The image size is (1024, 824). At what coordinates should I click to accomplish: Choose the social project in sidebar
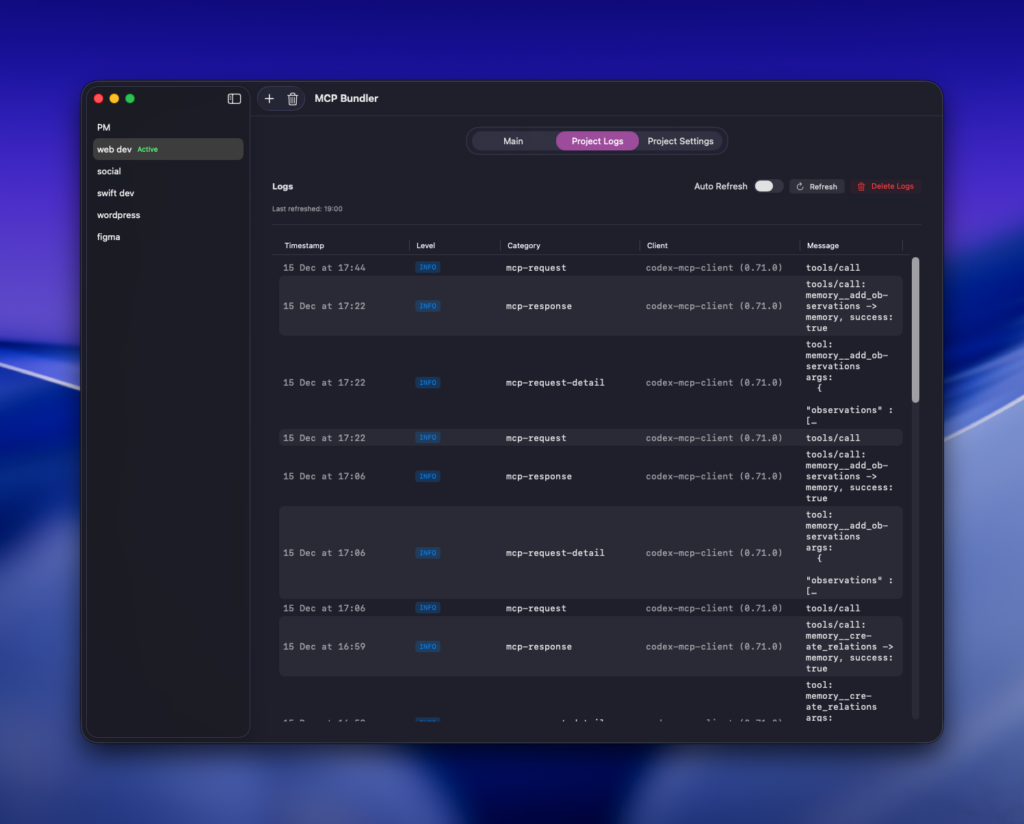109,171
